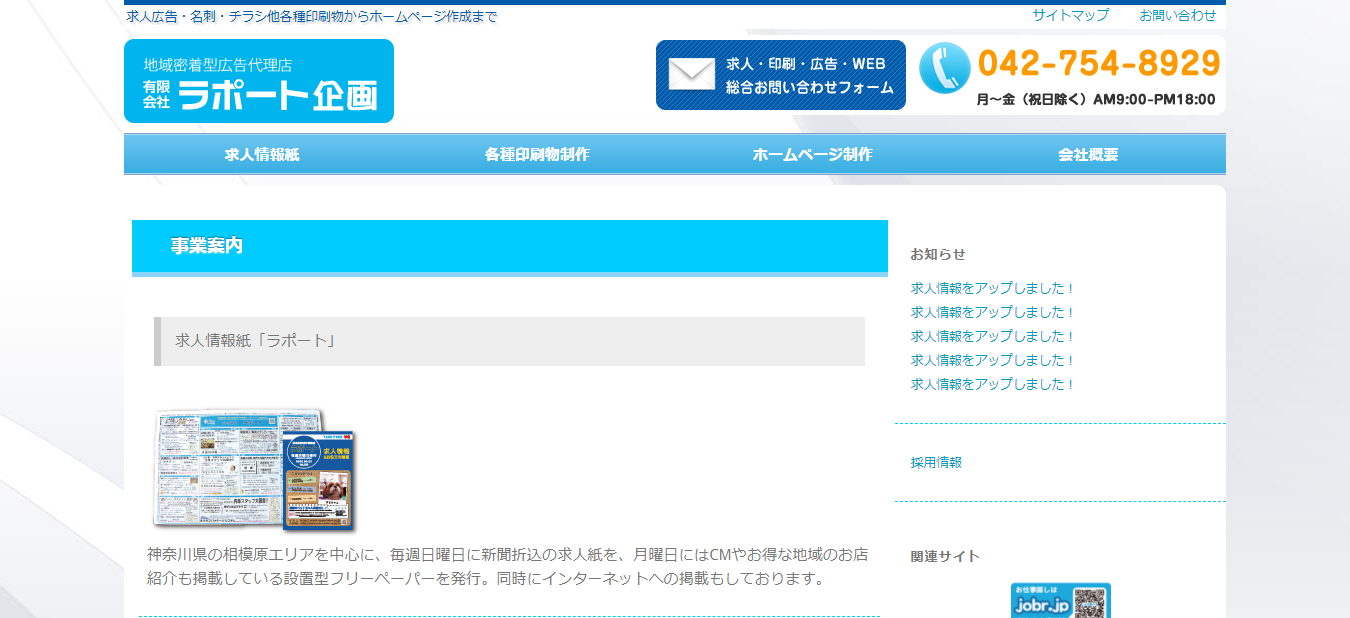Select the fourth 求人情報をアップしました news link

[992, 360]
